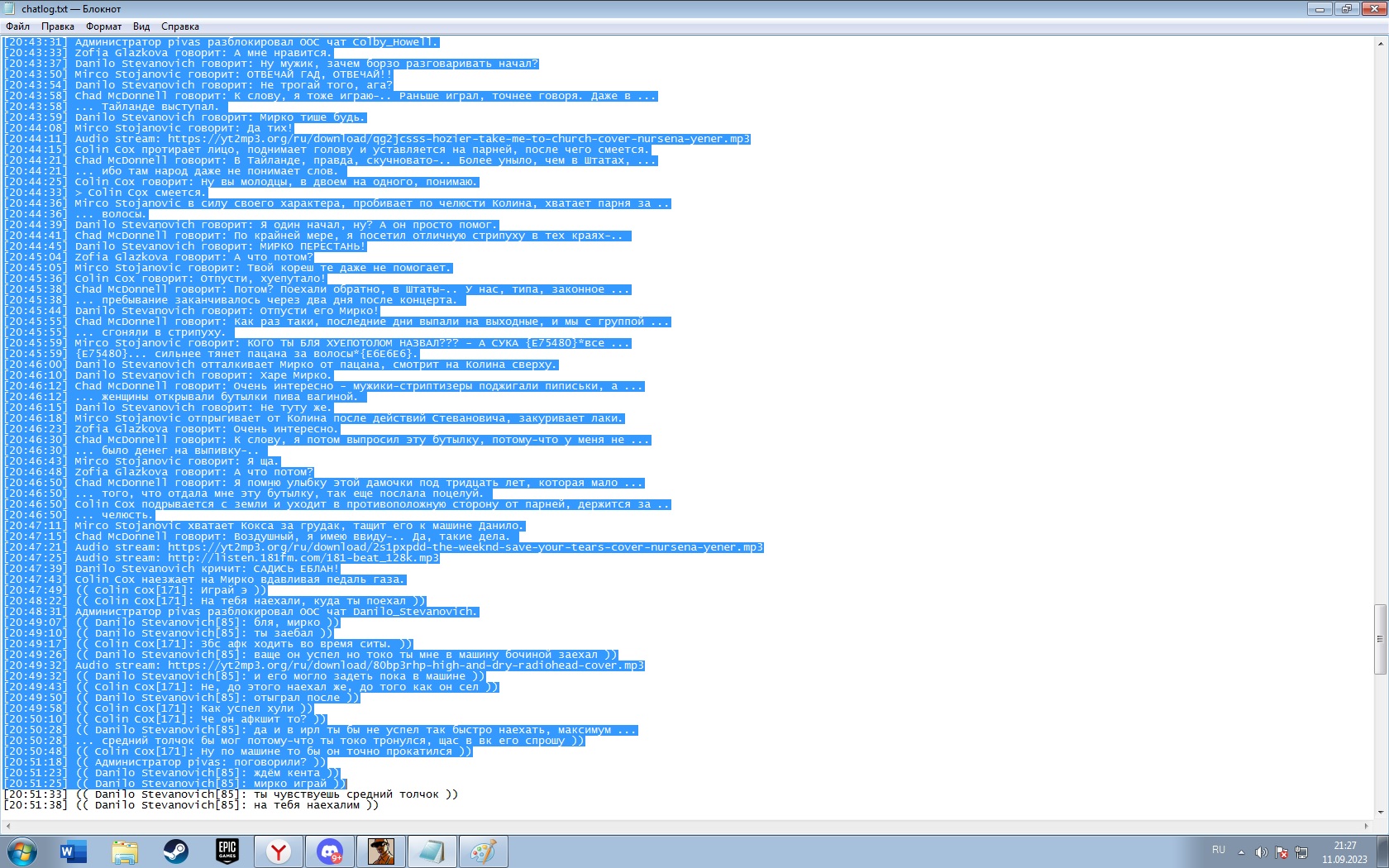Open the Правка menu
The image size is (1389, 868).
point(58,26)
